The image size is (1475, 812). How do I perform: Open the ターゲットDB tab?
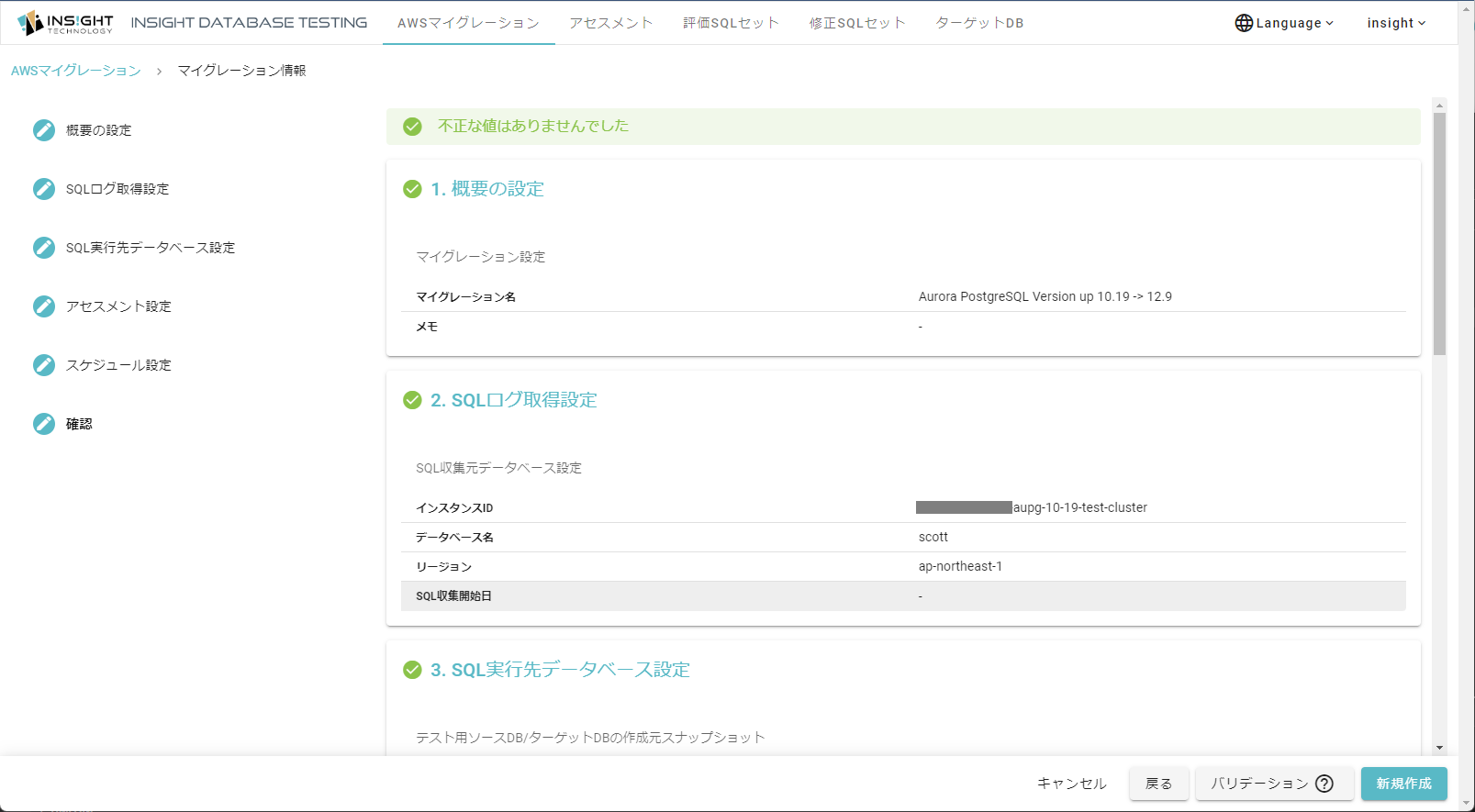(979, 23)
